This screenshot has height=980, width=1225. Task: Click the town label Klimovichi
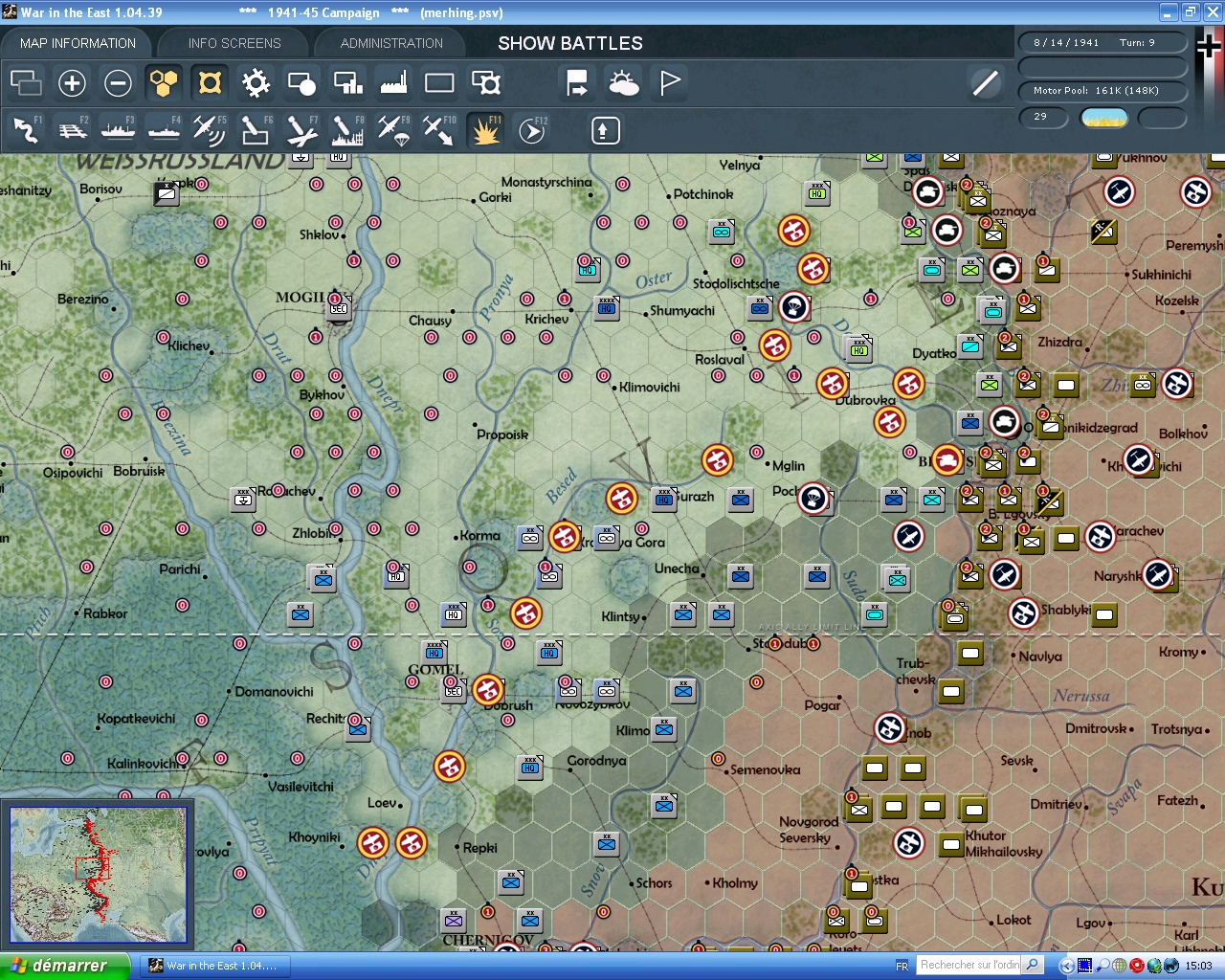click(650, 387)
